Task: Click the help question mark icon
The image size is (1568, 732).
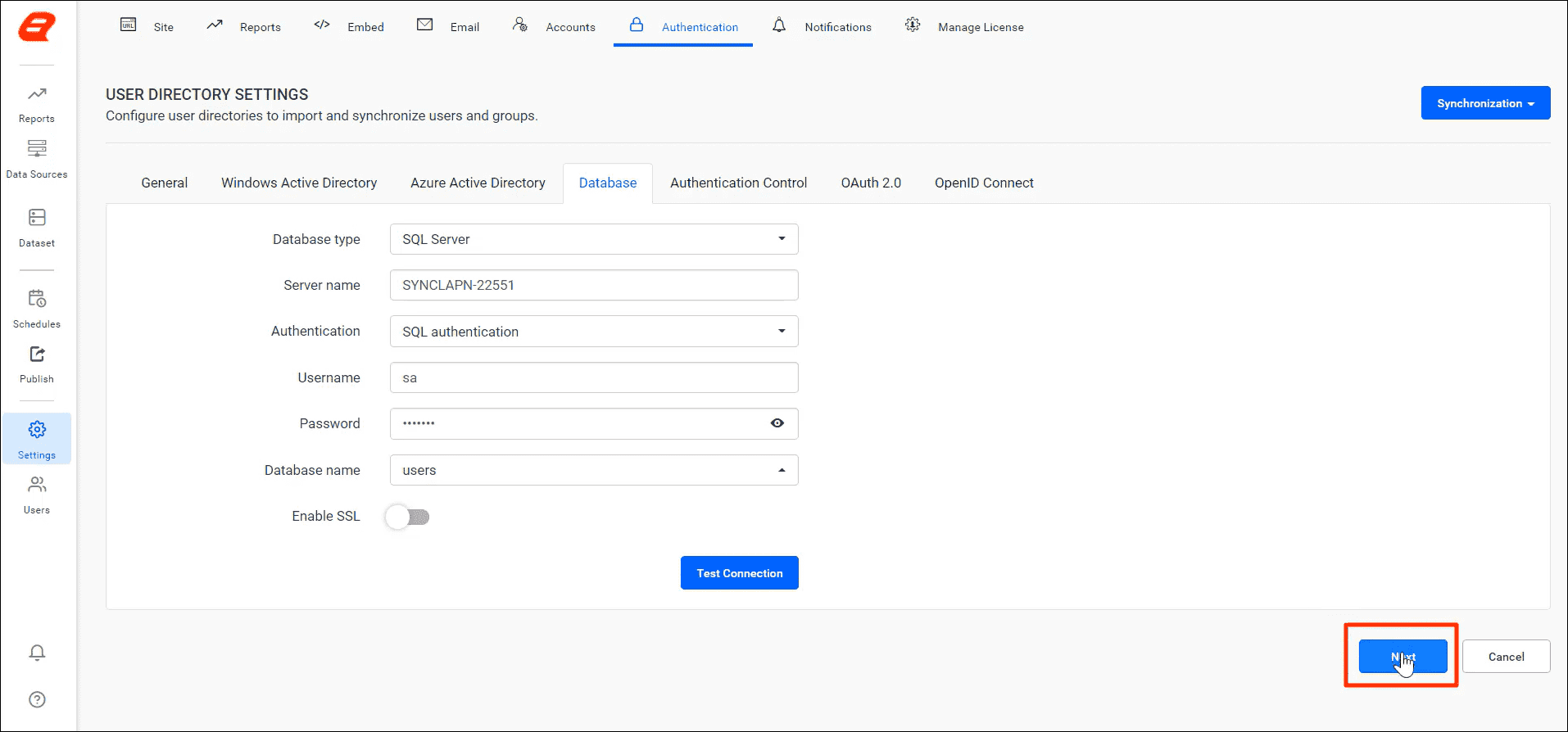Action: (37, 699)
